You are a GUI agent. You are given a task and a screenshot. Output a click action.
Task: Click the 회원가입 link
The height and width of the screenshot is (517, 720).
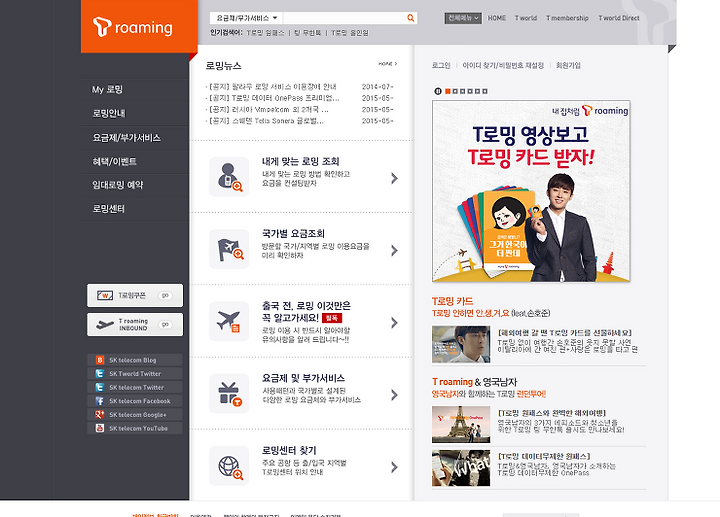tap(568, 65)
